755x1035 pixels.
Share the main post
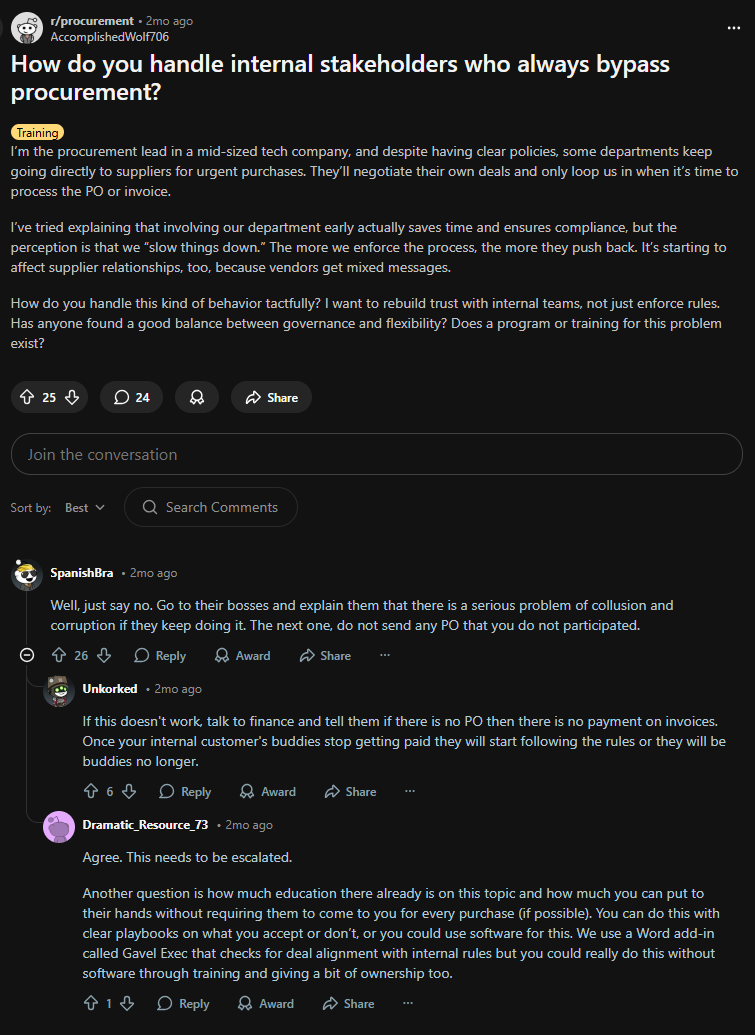[x=271, y=397]
